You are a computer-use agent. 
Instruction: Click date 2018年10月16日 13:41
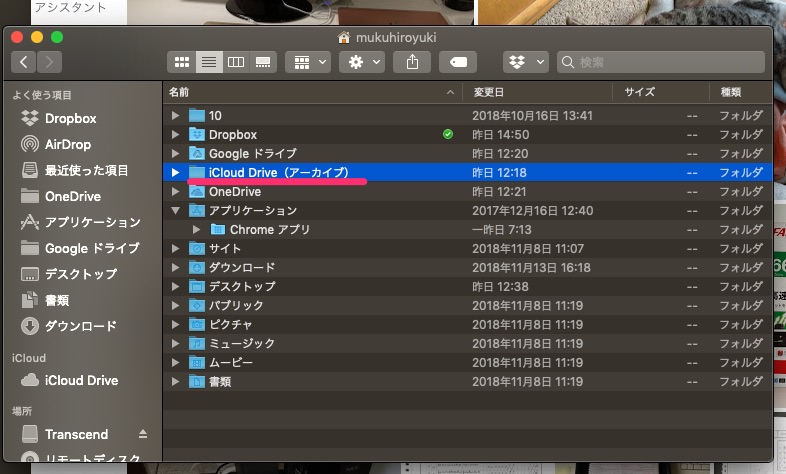pos(532,116)
